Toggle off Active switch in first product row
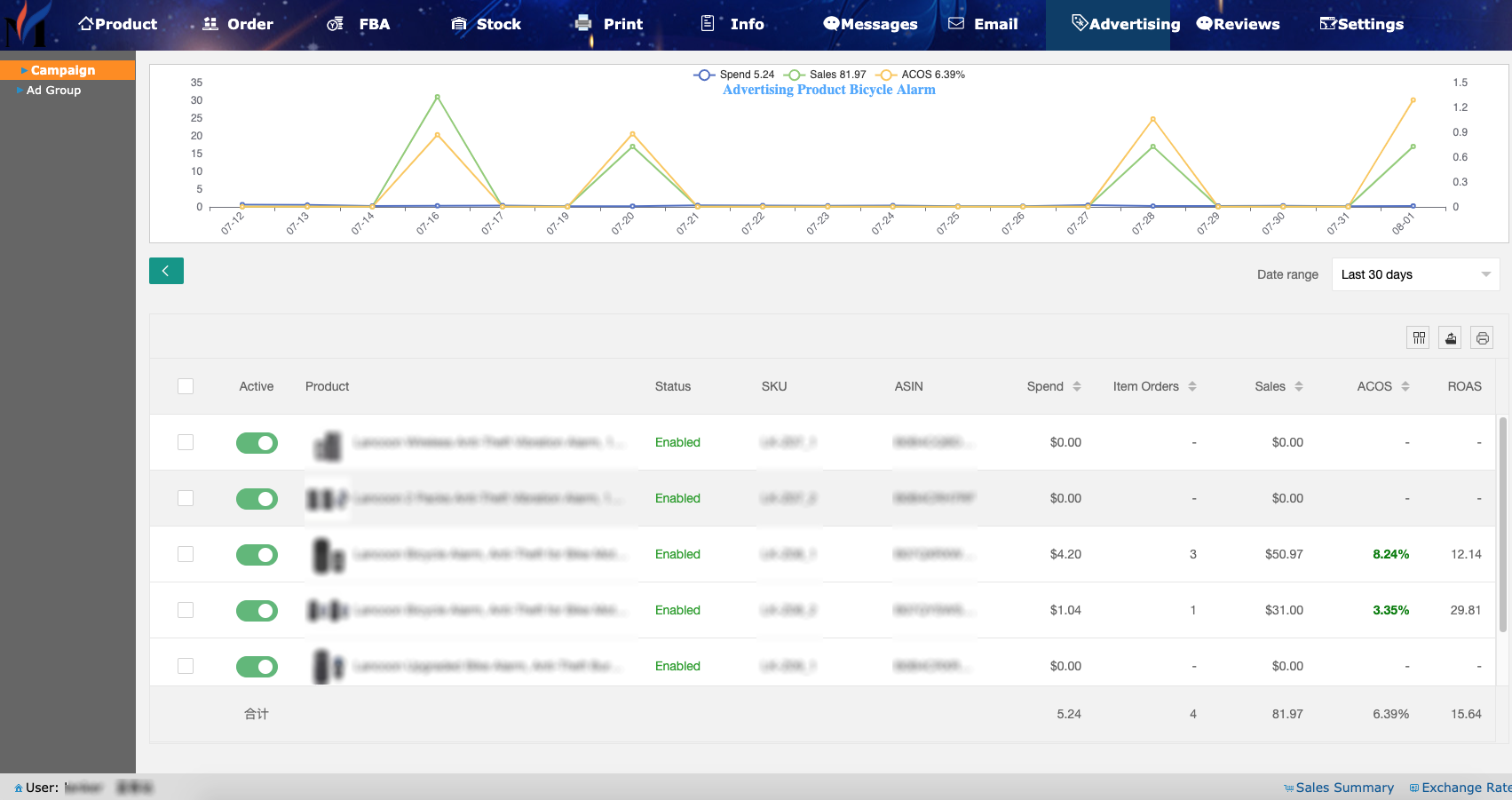This screenshot has width=1512, height=800. coord(257,442)
